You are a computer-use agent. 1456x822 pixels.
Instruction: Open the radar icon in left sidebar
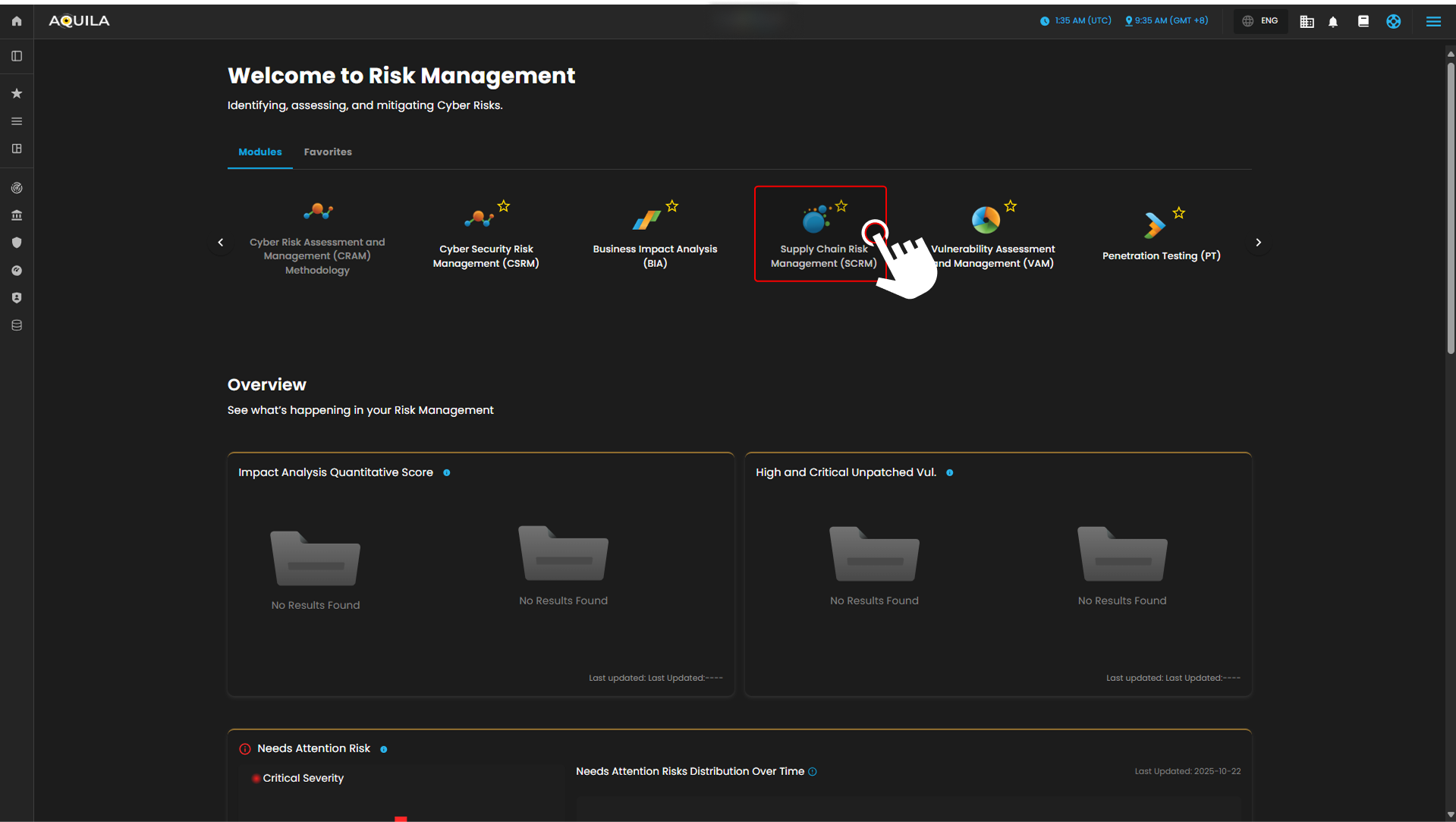tap(17, 188)
